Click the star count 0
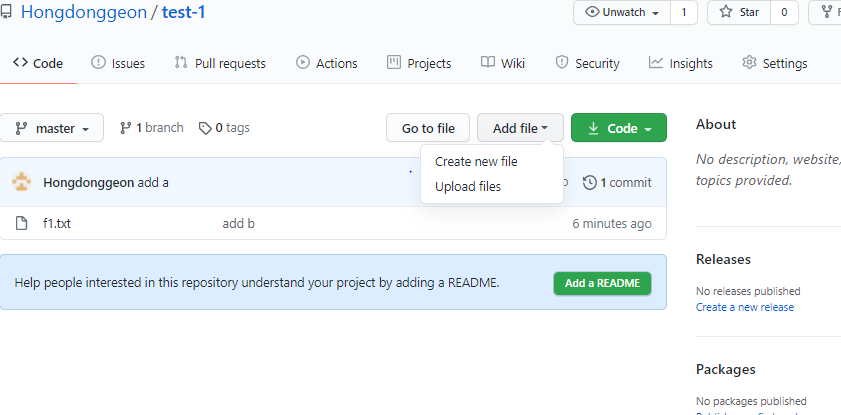Viewport: 841px width, 415px height. [x=784, y=12]
